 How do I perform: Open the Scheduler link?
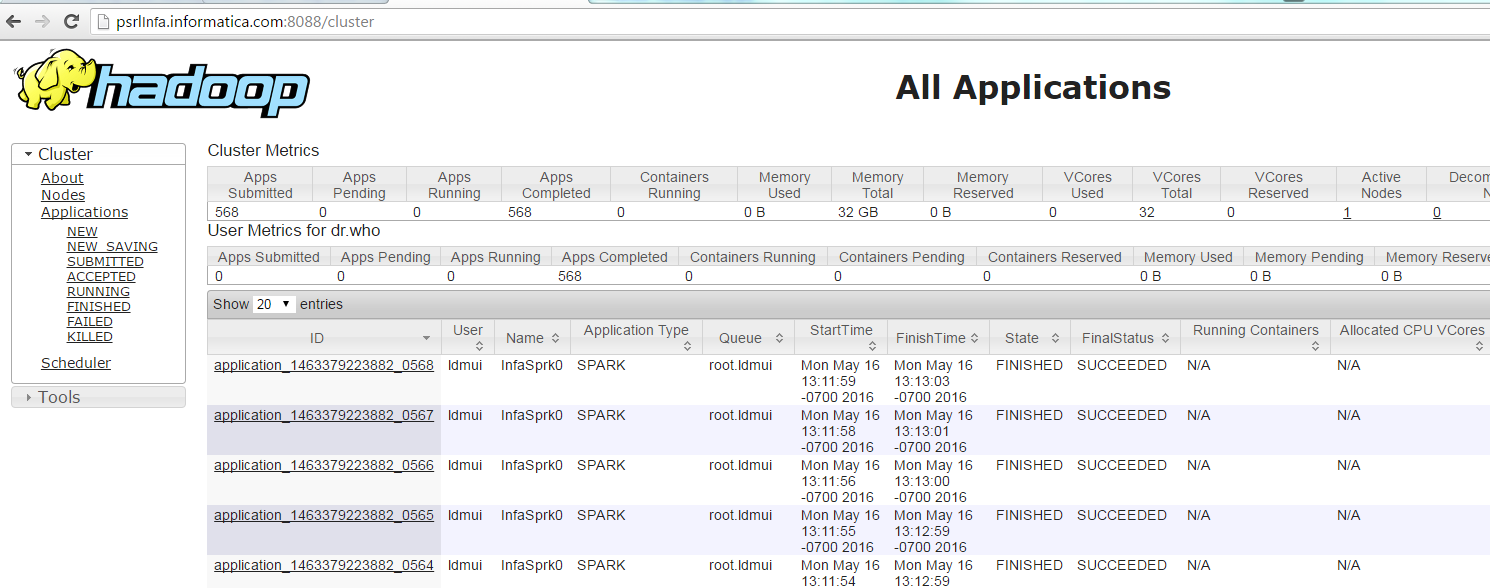[x=76, y=363]
